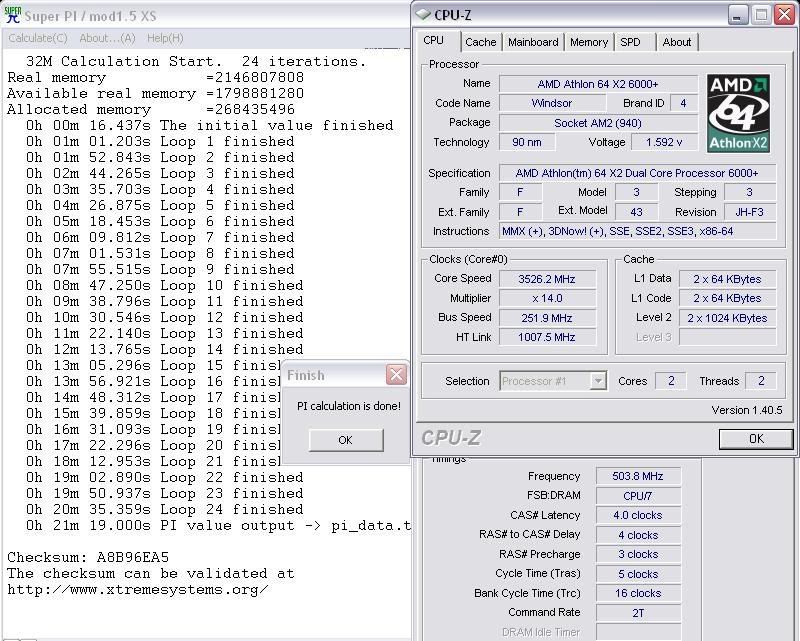Switch to the SPD tab in CPU-Z
Screen dimensions: 800x641
click(x=631, y=42)
